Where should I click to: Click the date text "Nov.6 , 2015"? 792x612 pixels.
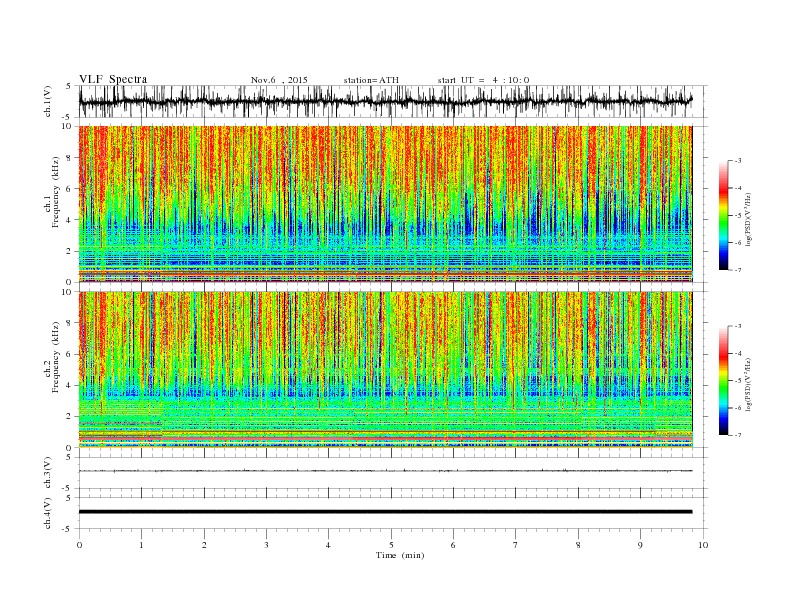point(279,80)
